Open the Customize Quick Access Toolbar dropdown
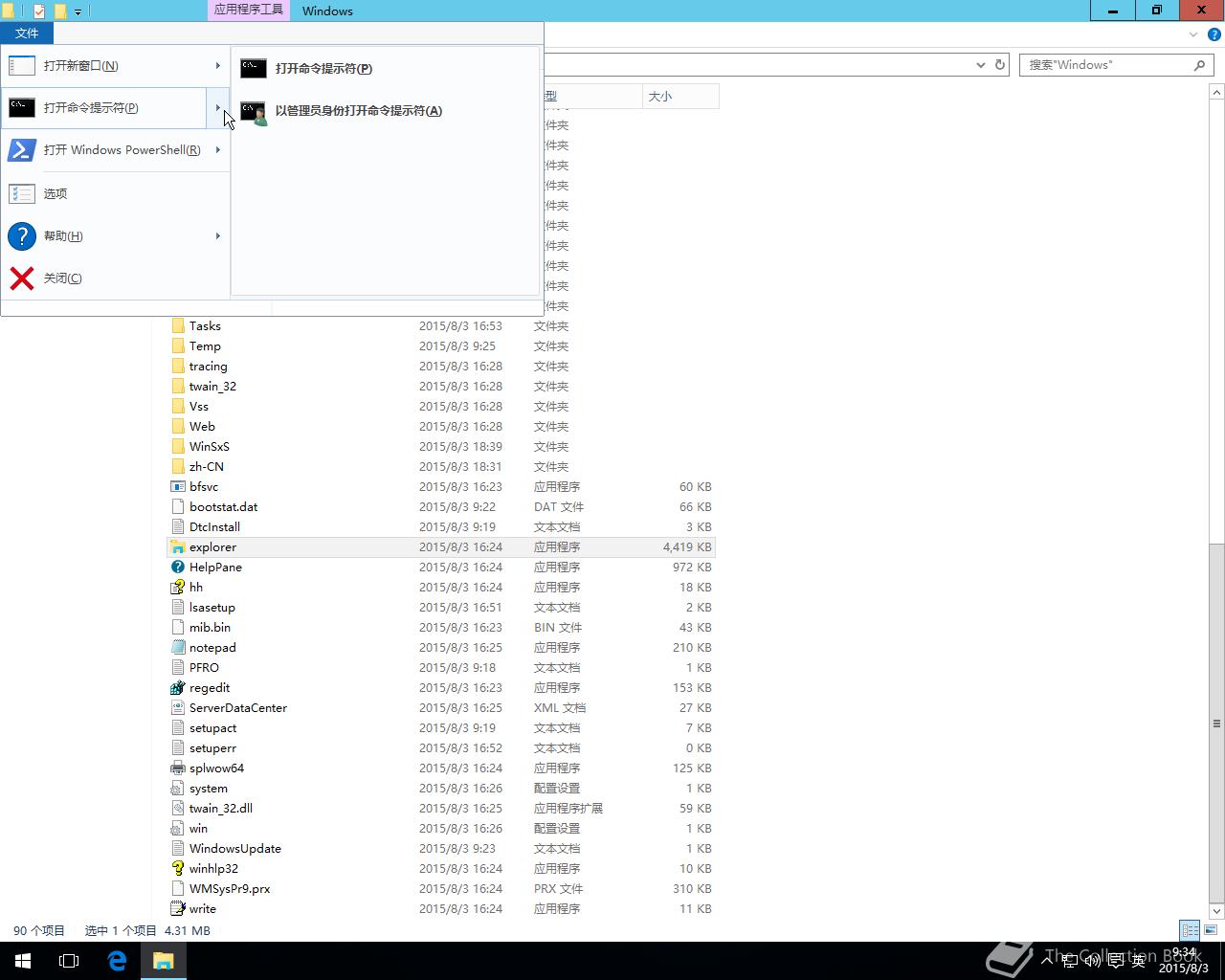The width and height of the screenshot is (1225, 980). (78, 12)
